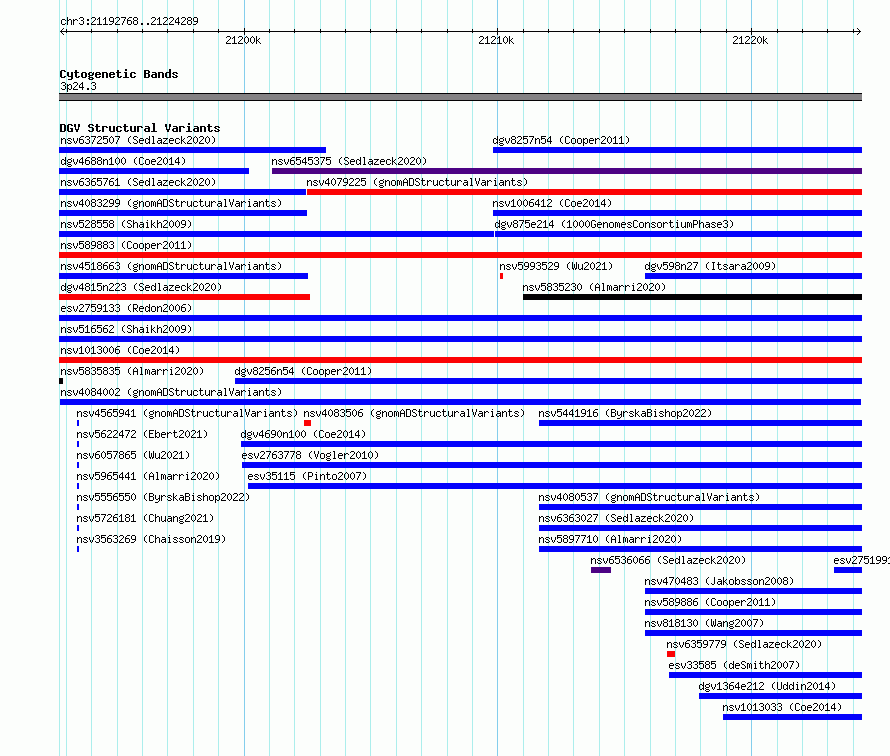Click nsv6536066 (Sedlazeck2020) label
The image size is (890, 756).
(668, 560)
